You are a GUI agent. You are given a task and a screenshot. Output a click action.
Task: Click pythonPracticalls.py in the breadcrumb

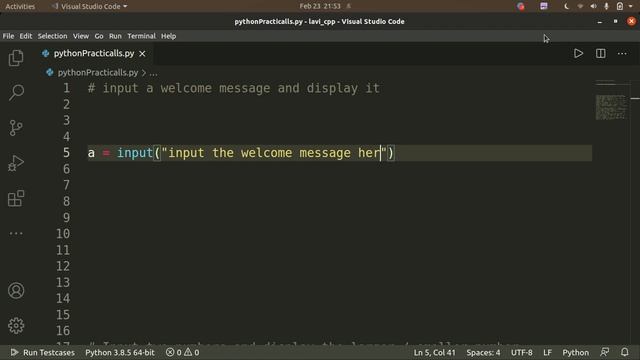click(98, 73)
